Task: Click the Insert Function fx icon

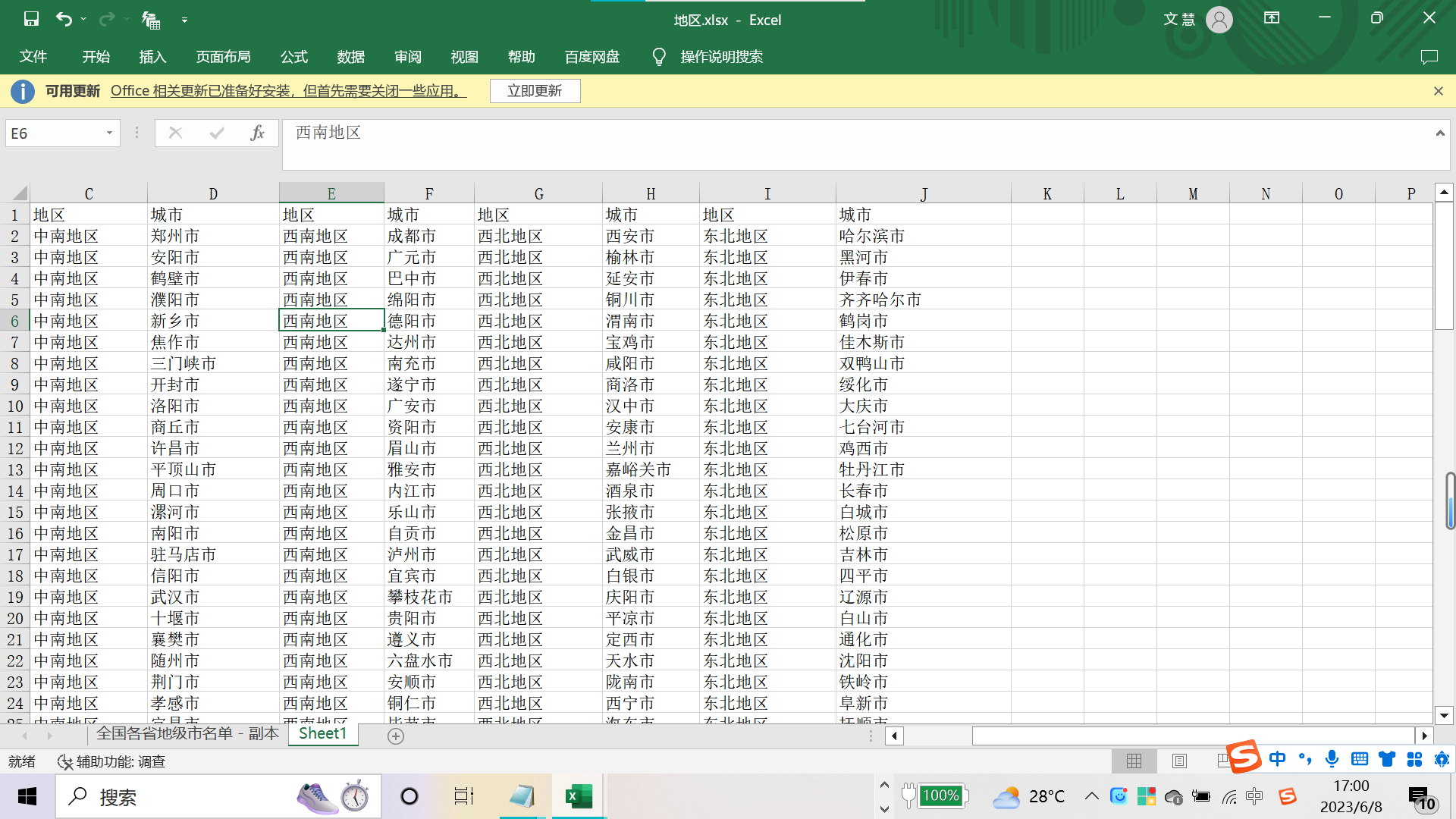Action: [x=257, y=133]
